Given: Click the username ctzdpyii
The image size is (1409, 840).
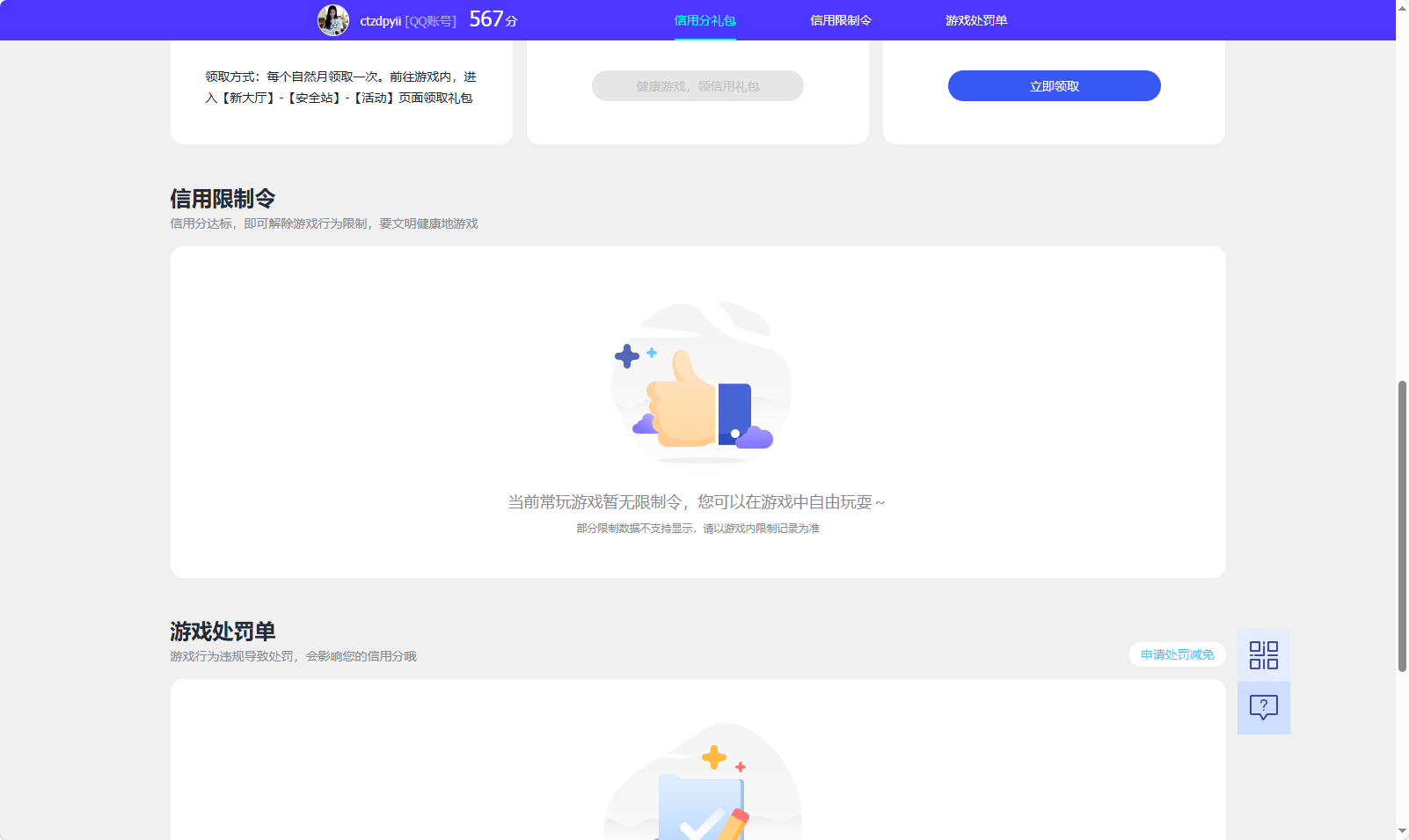Looking at the screenshot, I should click(x=380, y=21).
